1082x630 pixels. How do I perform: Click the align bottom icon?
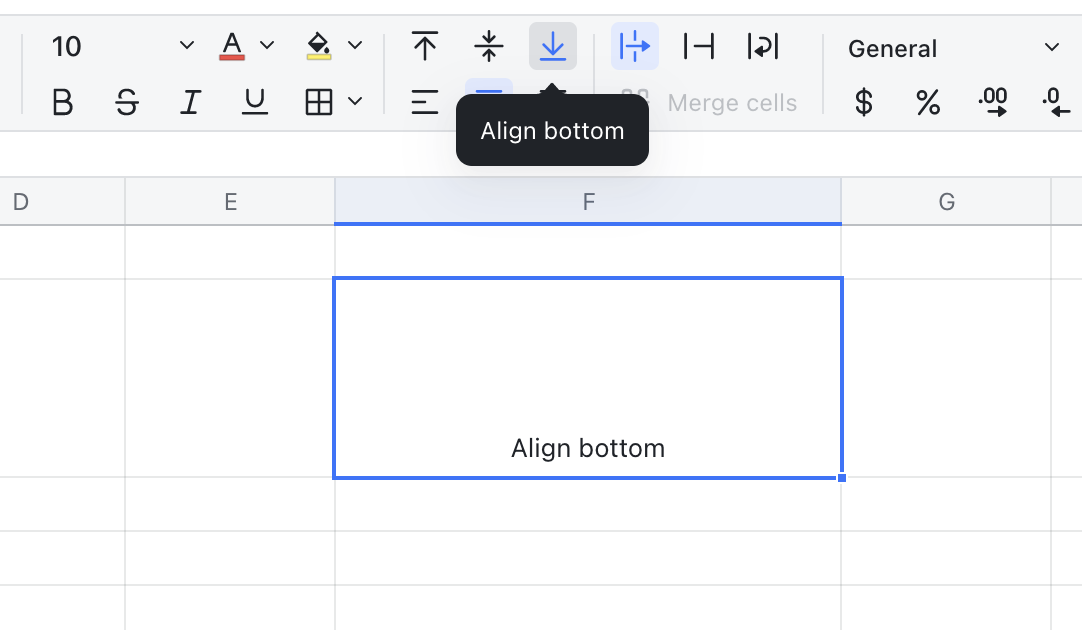553,46
